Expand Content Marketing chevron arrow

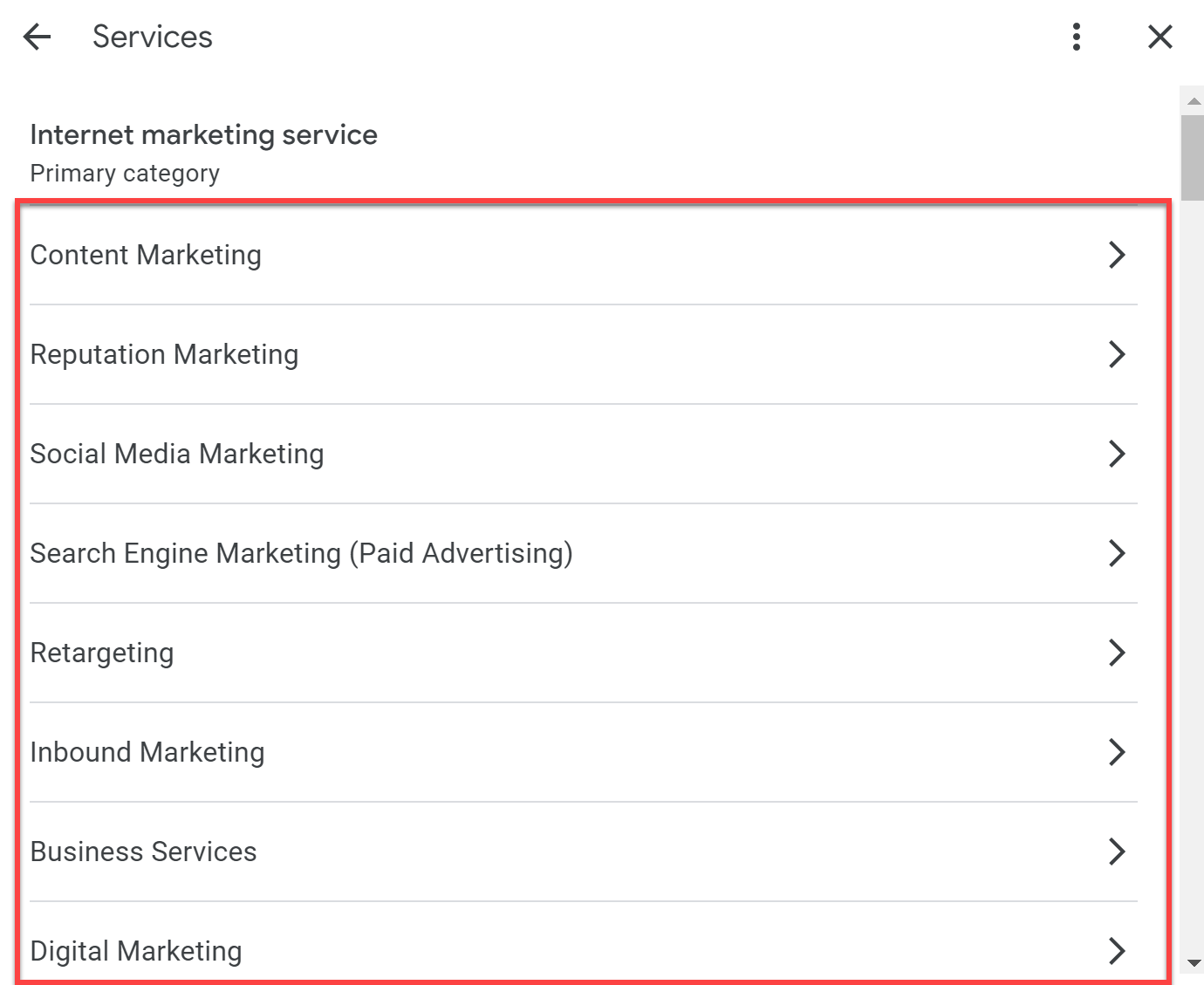(1117, 255)
